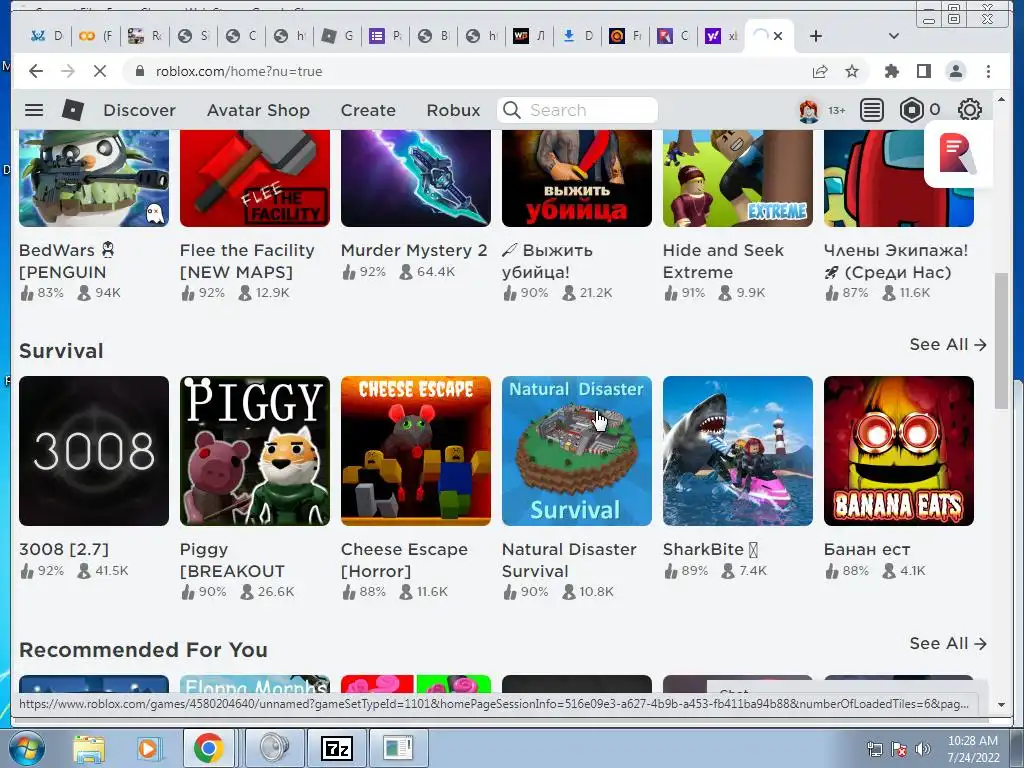Image resolution: width=1024 pixels, height=768 pixels.
Task: Open the Flee the Facility thumbnail
Action: [255, 178]
